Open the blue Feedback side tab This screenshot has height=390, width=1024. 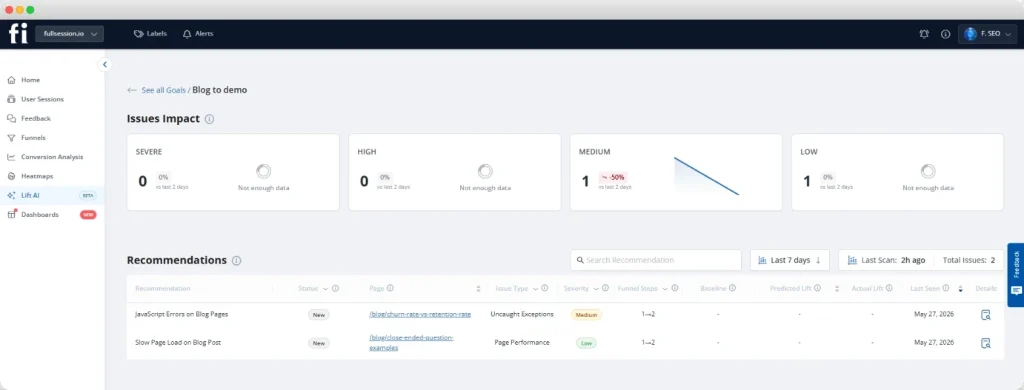pos(1016,274)
